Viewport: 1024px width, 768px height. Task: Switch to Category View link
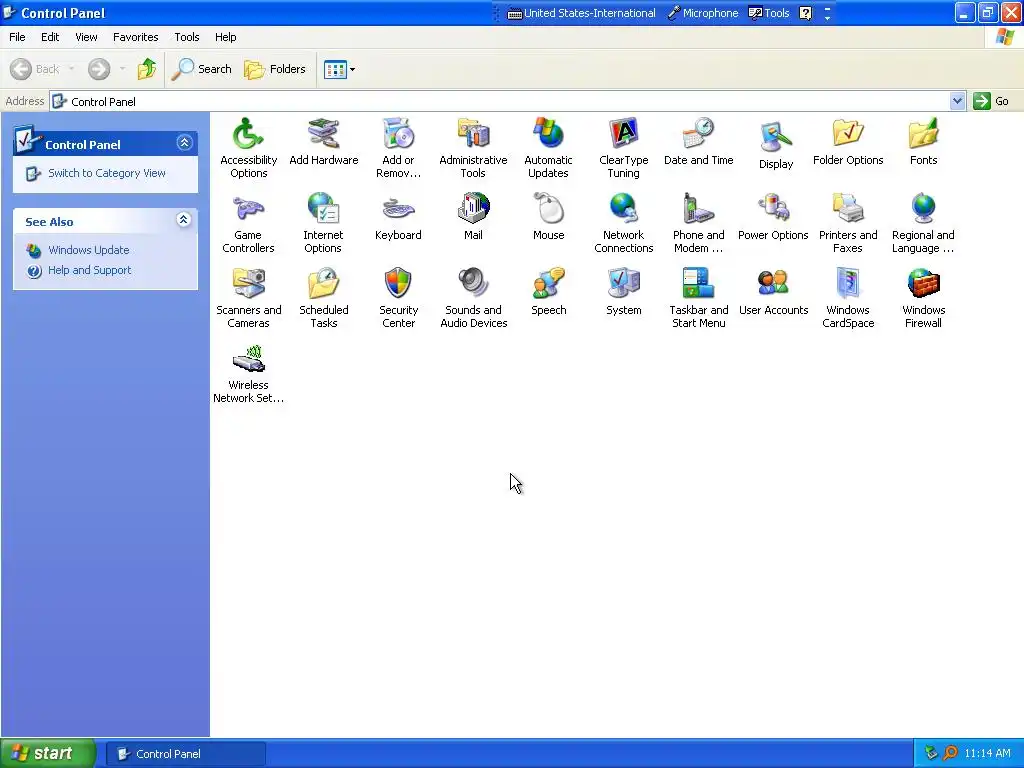pyautogui.click(x=106, y=173)
